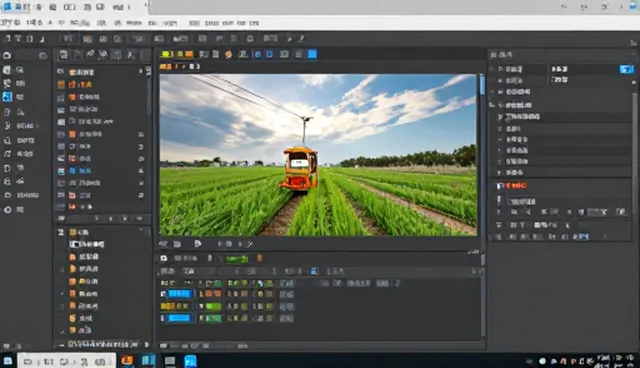The height and width of the screenshot is (368, 640).
Task: Click the folder icon atop the left sidebar
Action: (43, 55)
